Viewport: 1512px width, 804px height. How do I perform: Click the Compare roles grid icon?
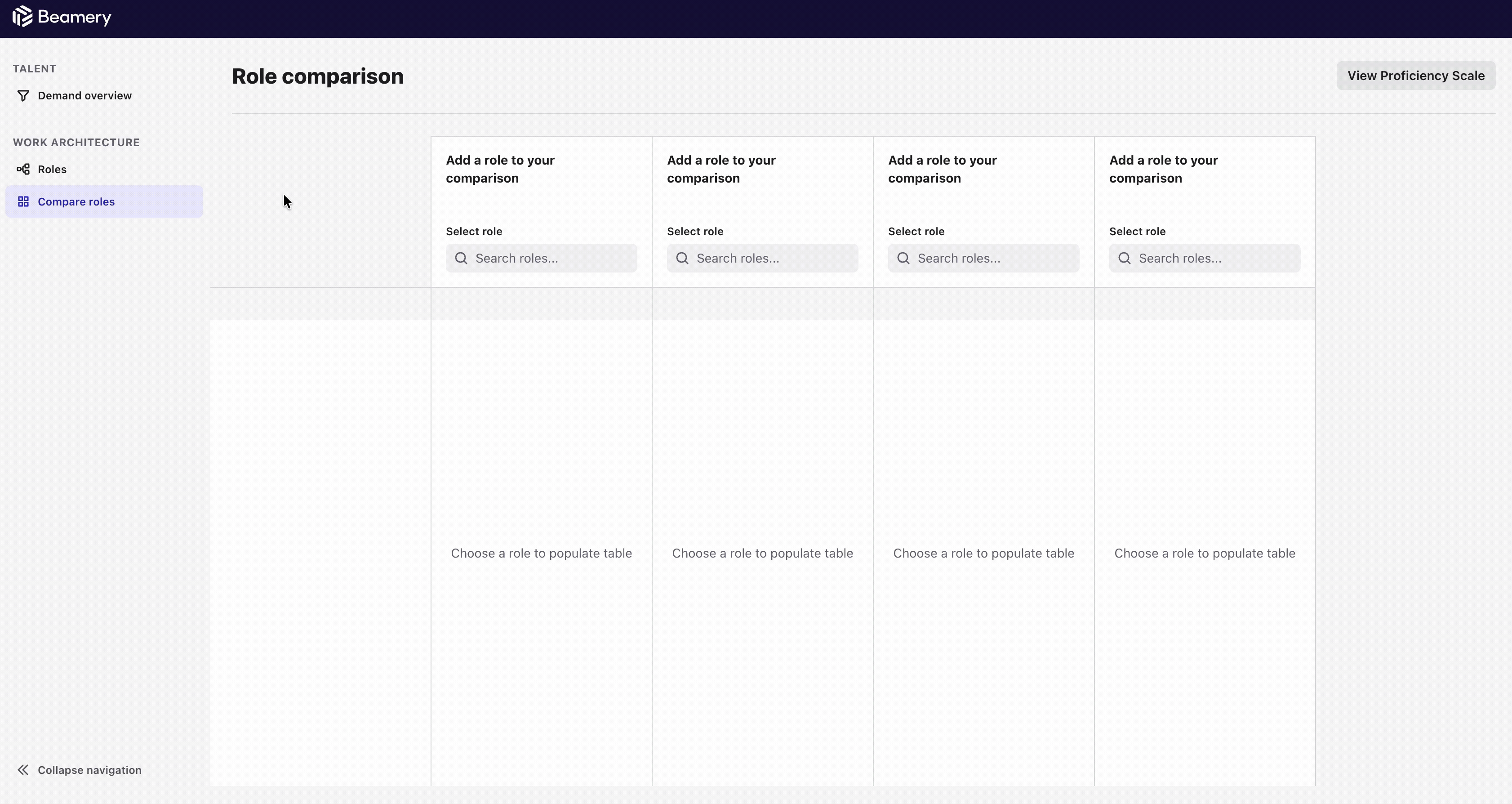pos(23,201)
